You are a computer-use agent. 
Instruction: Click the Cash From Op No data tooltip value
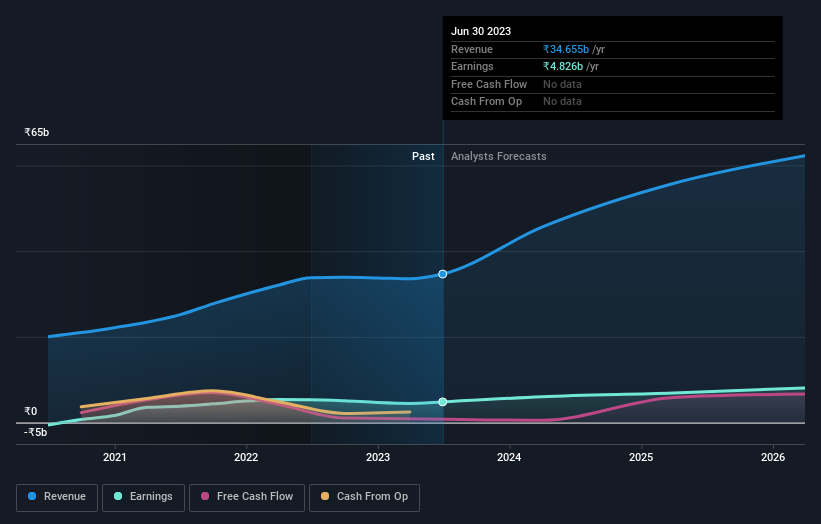[562, 102]
